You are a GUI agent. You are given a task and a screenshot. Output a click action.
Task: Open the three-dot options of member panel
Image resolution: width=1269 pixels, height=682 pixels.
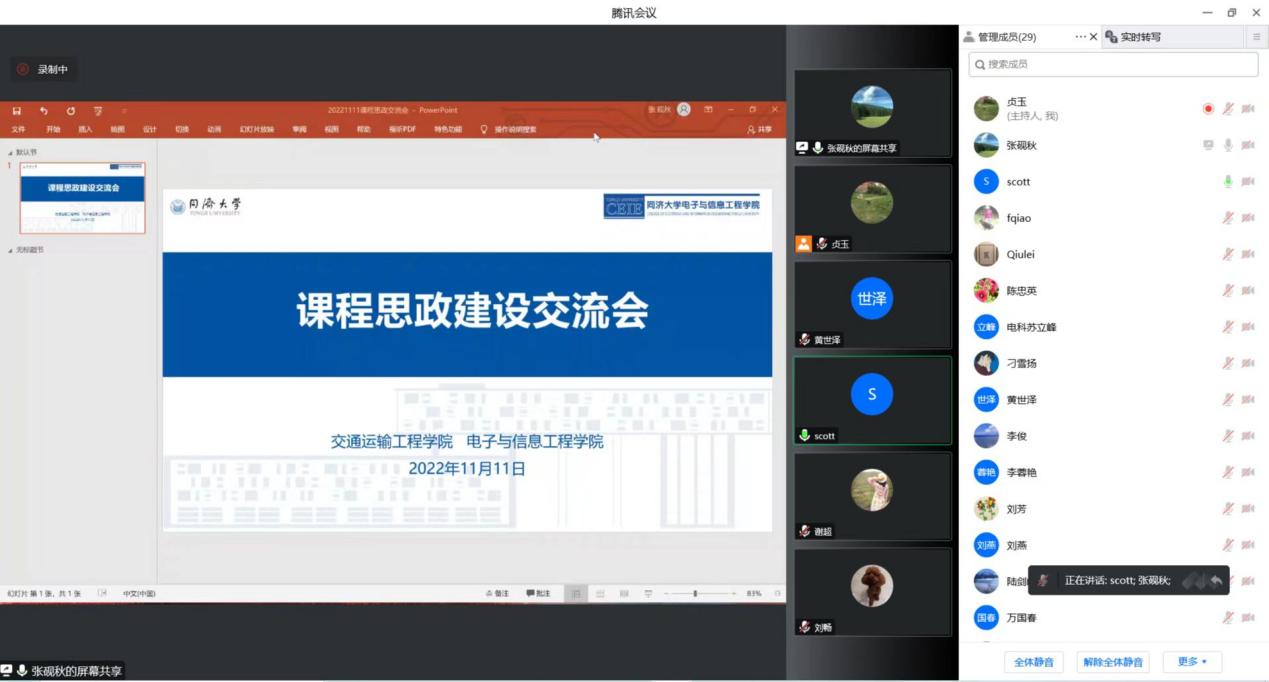1080,37
